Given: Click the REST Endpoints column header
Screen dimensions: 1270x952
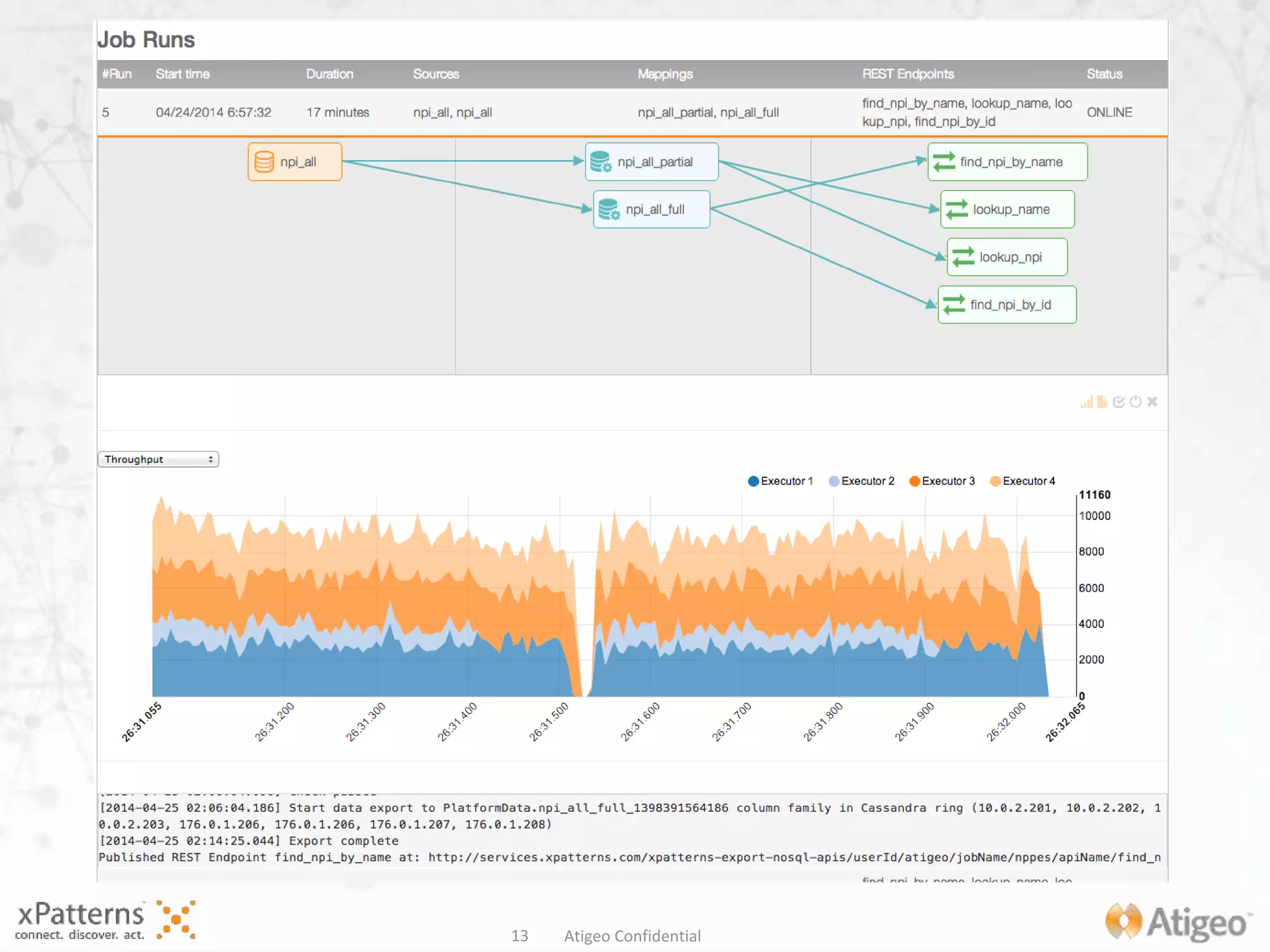Looking at the screenshot, I should click(x=908, y=74).
